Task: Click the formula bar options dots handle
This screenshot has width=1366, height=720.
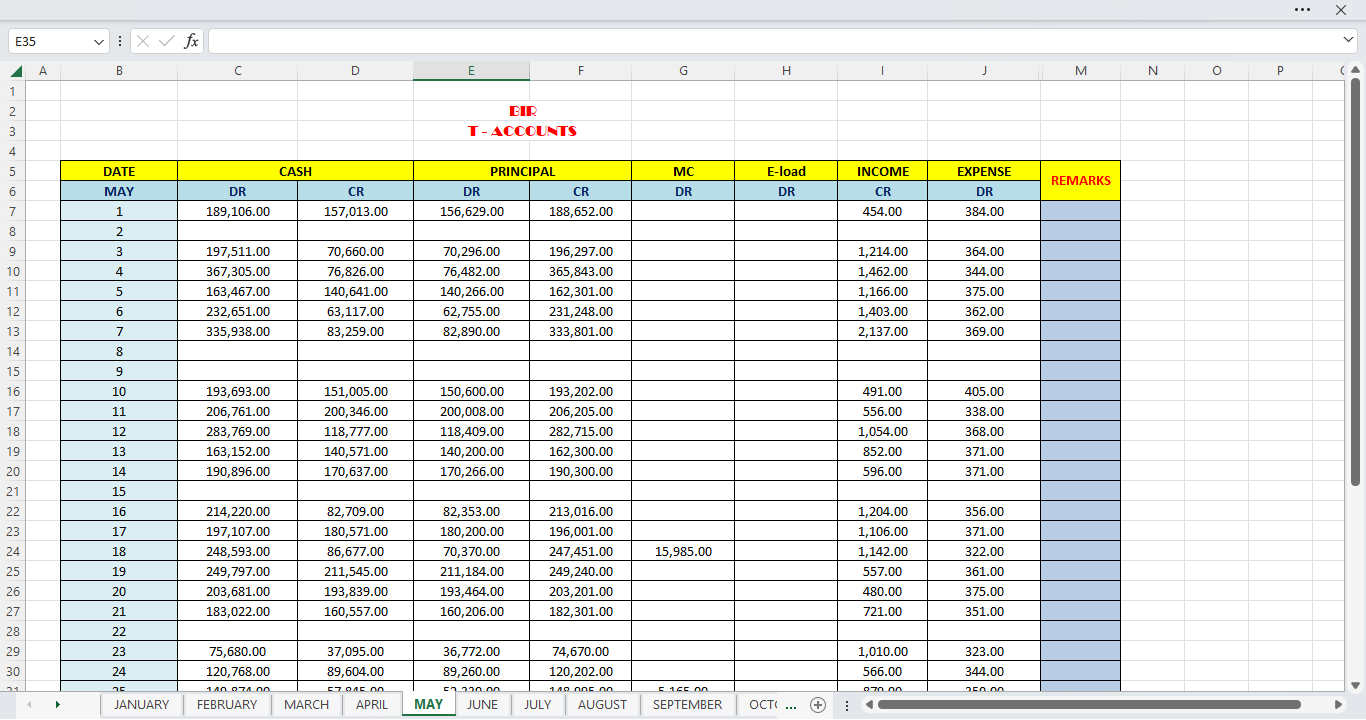Action: pos(120,41)
